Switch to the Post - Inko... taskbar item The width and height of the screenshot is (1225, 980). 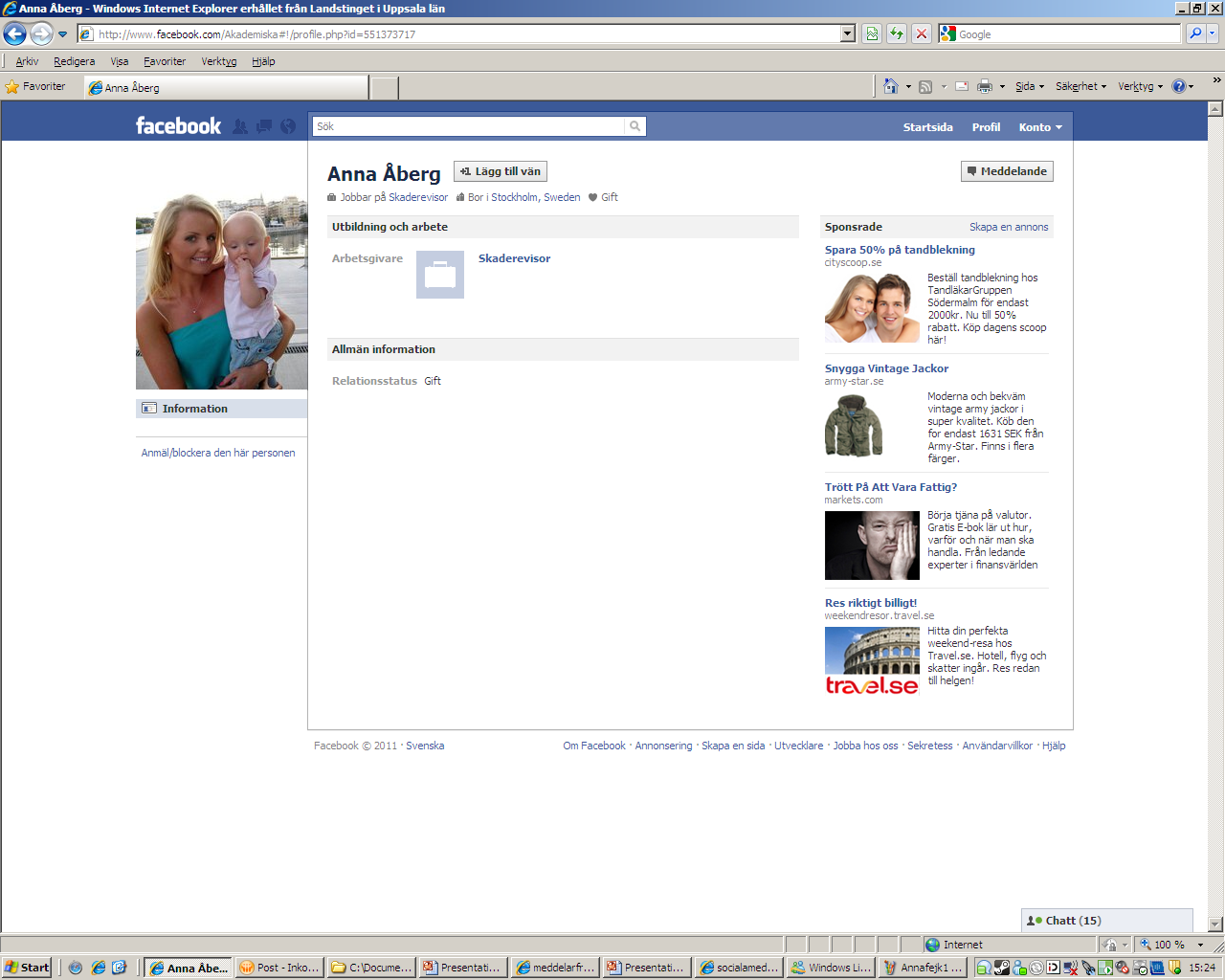point(279,968)
